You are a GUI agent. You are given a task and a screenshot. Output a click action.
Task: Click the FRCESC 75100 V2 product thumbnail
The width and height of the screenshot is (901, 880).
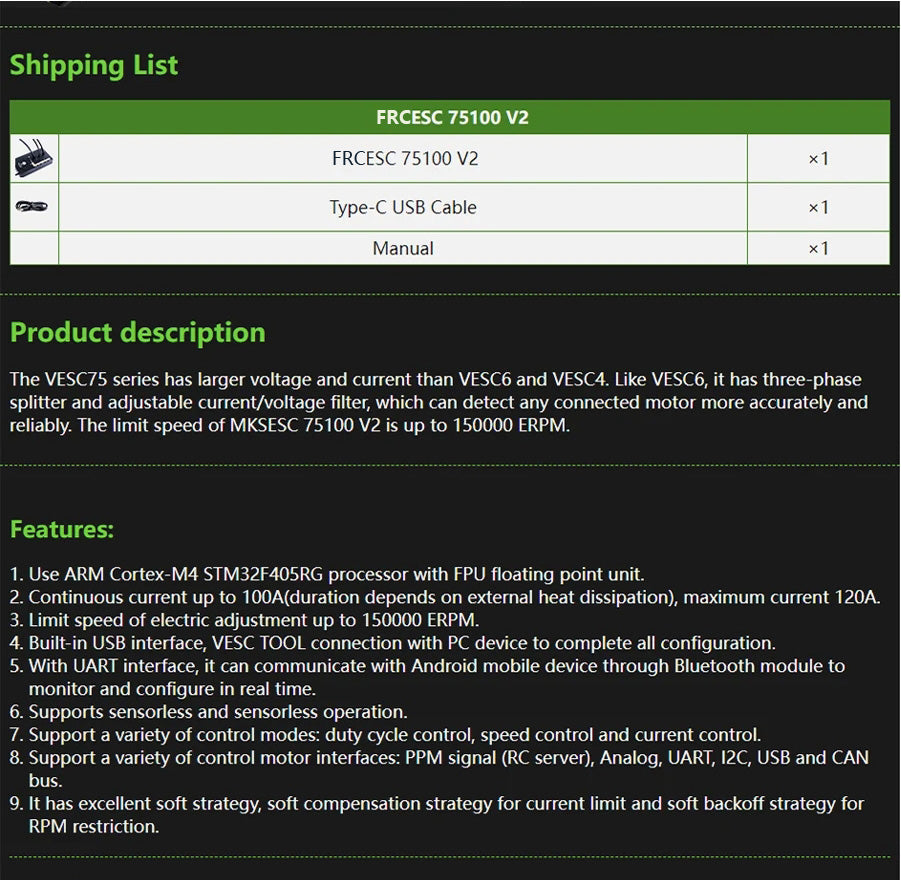(x=34, y=158)
